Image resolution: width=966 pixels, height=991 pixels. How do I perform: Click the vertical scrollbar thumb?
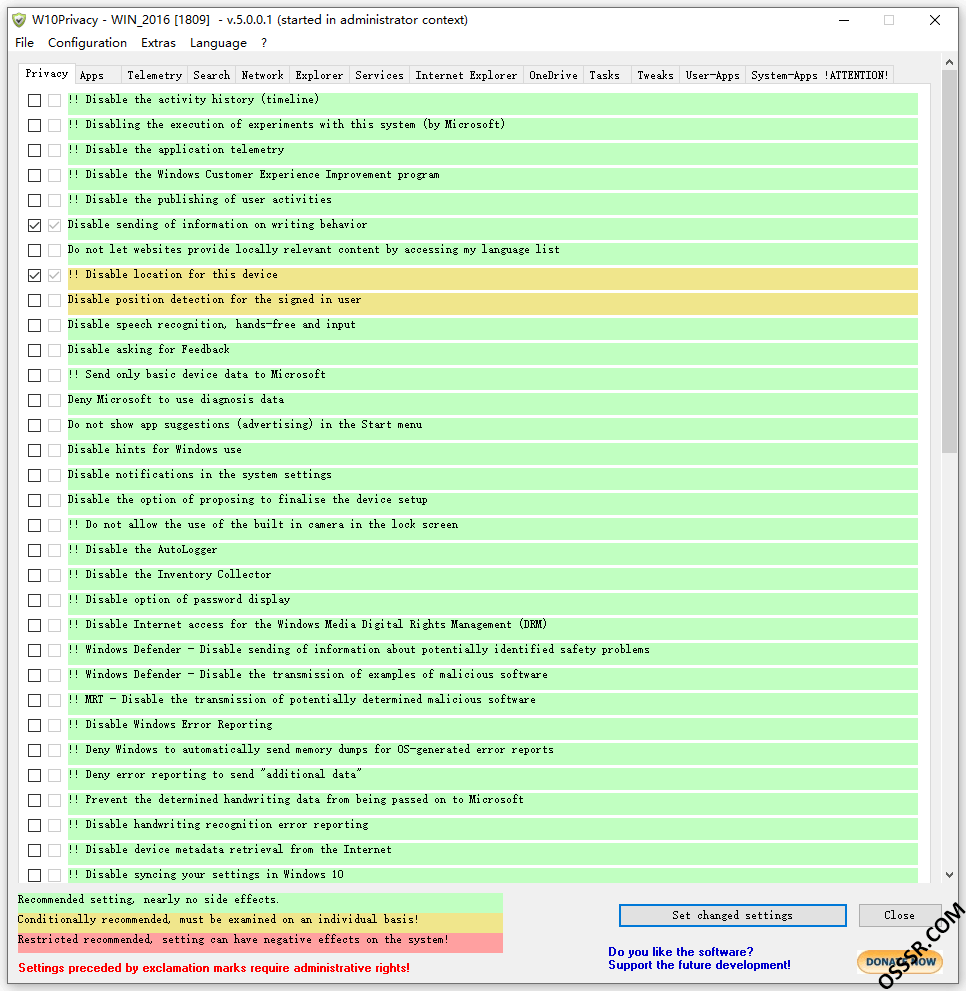(x=950, y=262)
